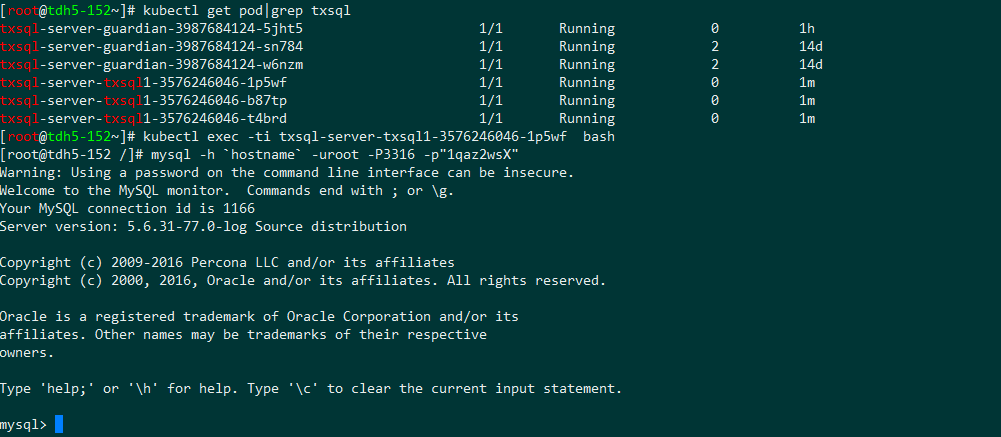Click the Server version 5.6.31-77.0-log line
The width and height of the screenshot is (1001, 437).
coord(203,226)
